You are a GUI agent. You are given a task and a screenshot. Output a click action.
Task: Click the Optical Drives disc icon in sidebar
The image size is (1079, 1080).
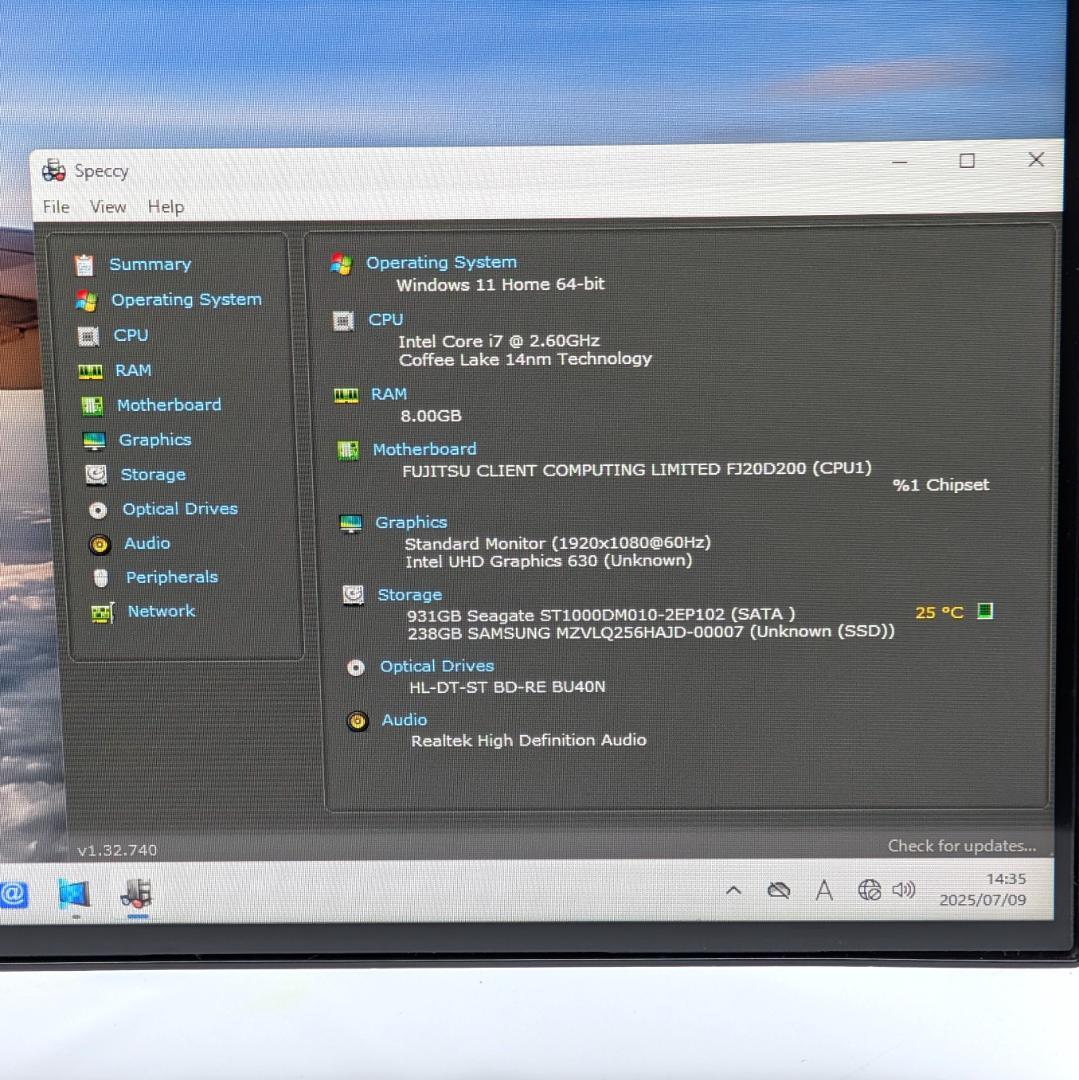pos(98,510)
